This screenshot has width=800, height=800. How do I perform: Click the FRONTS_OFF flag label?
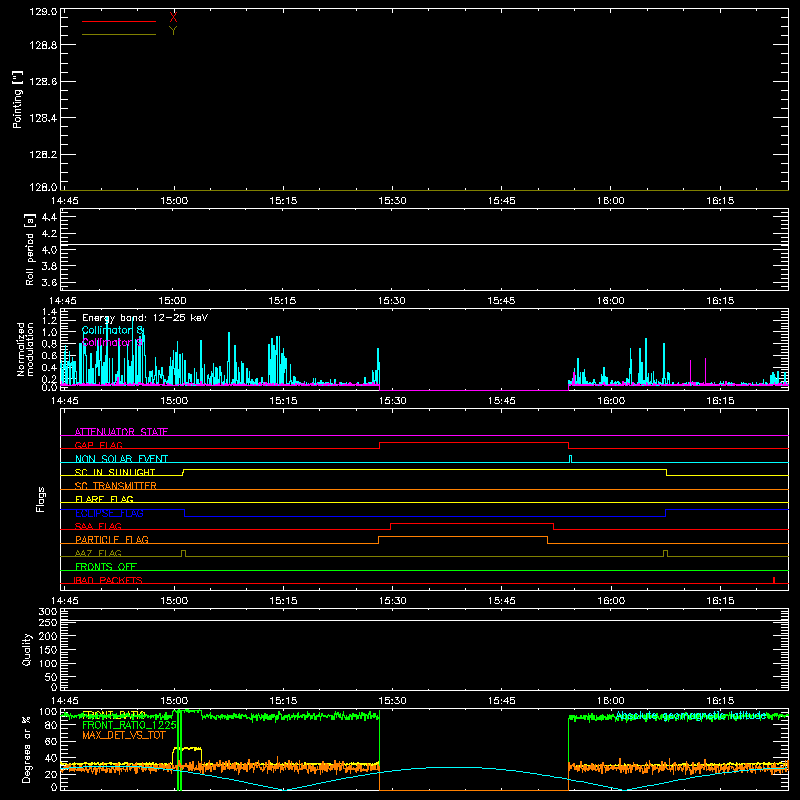(106, 566)
